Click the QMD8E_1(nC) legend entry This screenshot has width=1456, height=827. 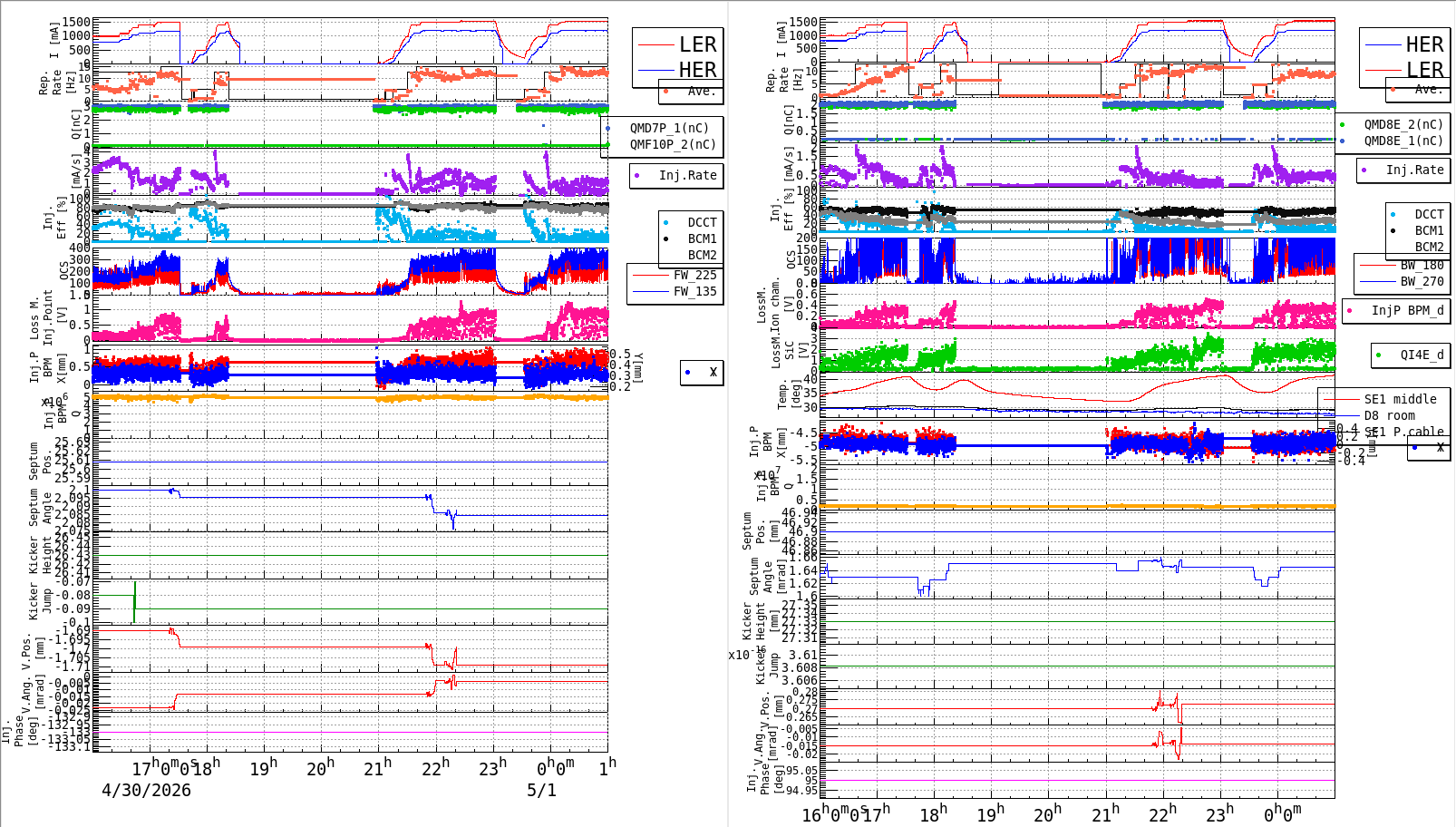click(1403, 141)
